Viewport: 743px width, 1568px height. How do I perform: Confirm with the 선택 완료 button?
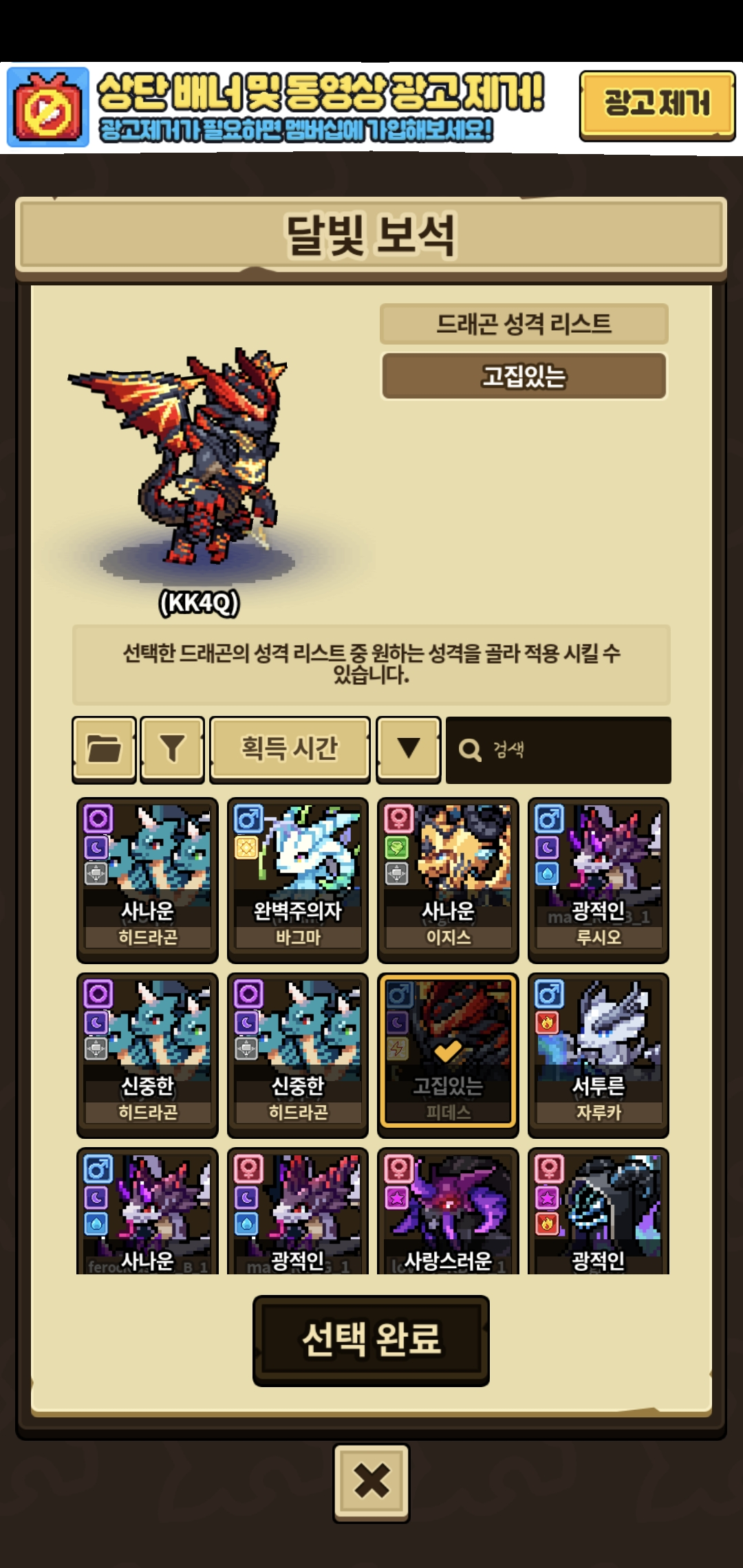(x=371, y=1340)
